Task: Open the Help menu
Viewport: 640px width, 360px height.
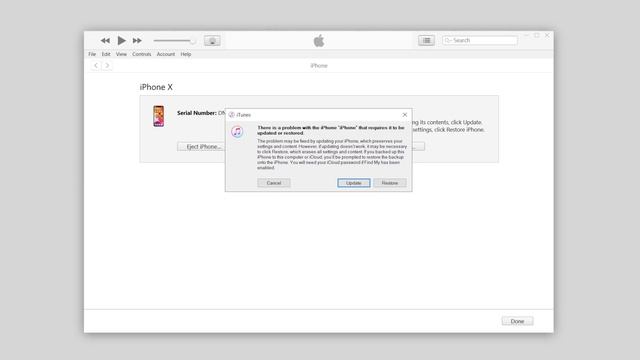Action: tap(186, 54)
